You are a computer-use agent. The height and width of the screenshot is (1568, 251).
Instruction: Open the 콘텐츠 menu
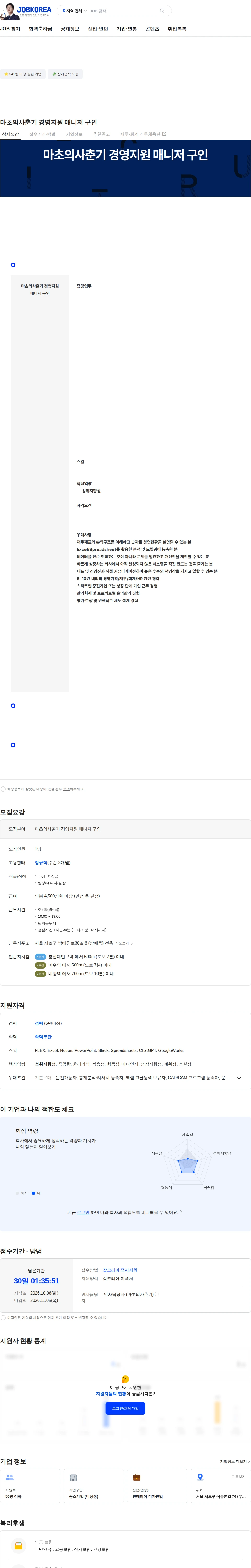(152, 29)
